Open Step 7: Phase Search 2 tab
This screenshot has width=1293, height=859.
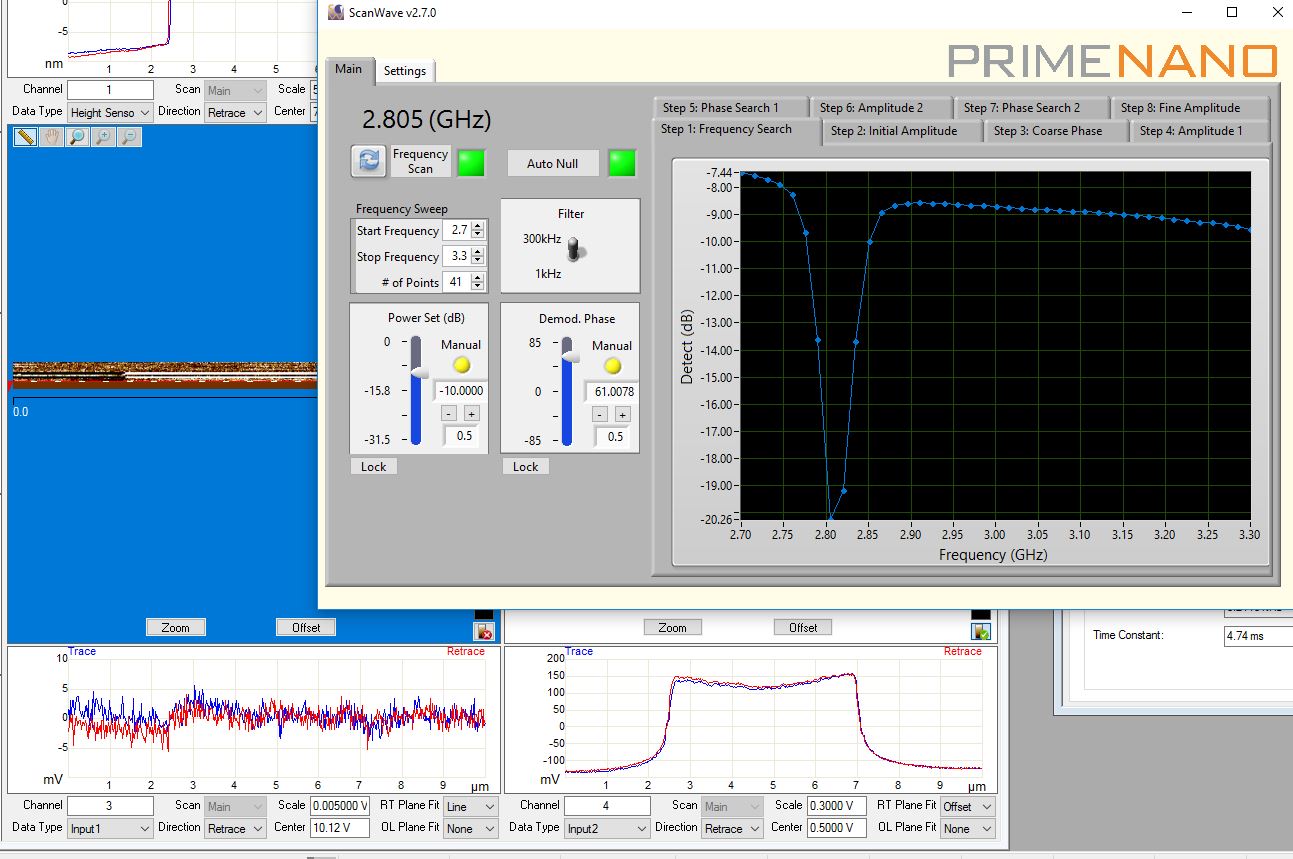click(x=1029, y=107)
